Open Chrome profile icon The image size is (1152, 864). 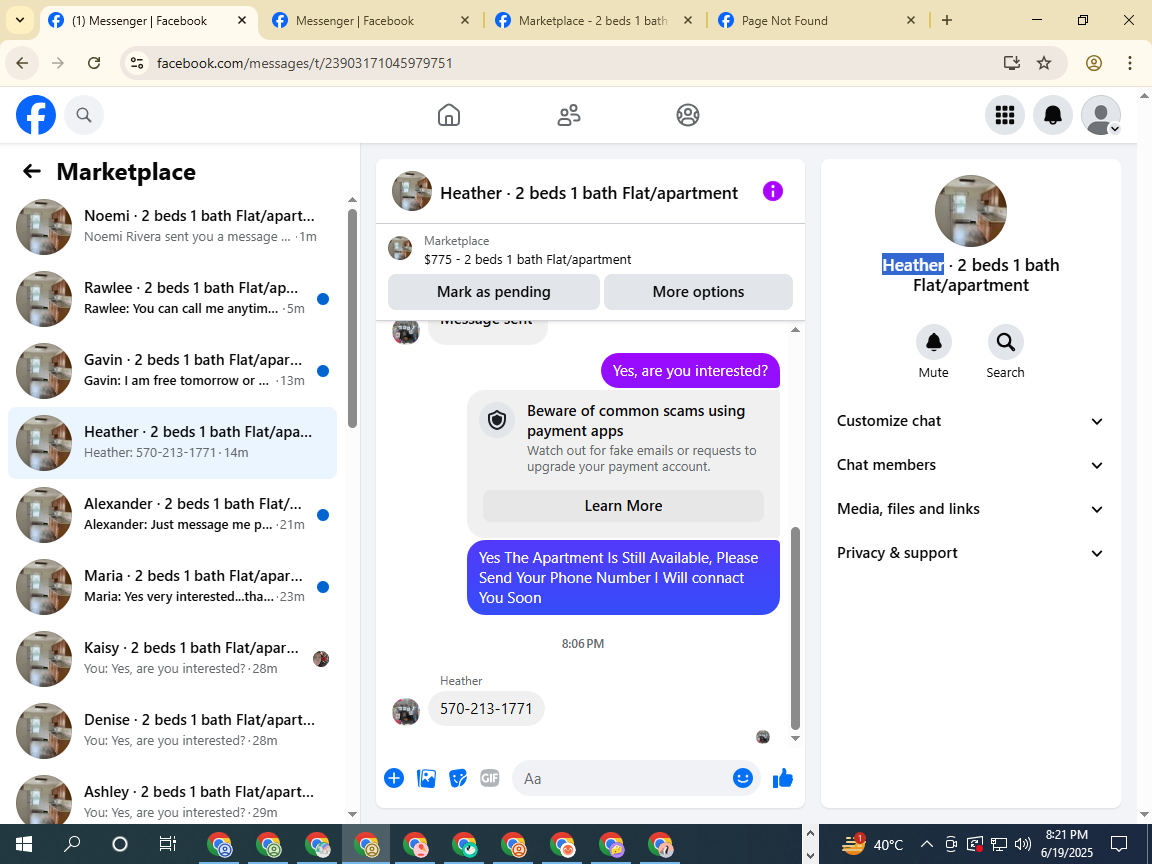[1094, 63]
